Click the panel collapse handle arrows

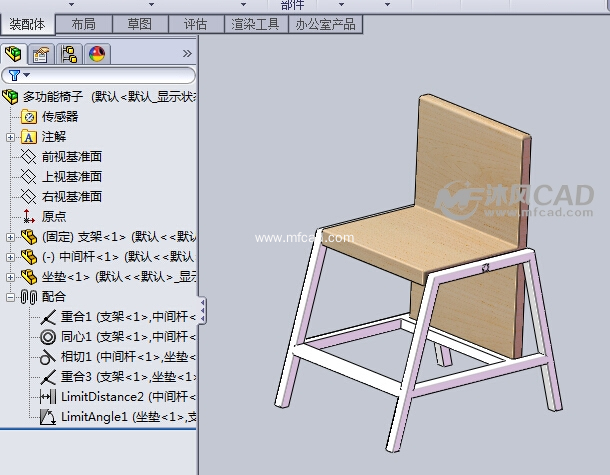click(x=202, y=310)
